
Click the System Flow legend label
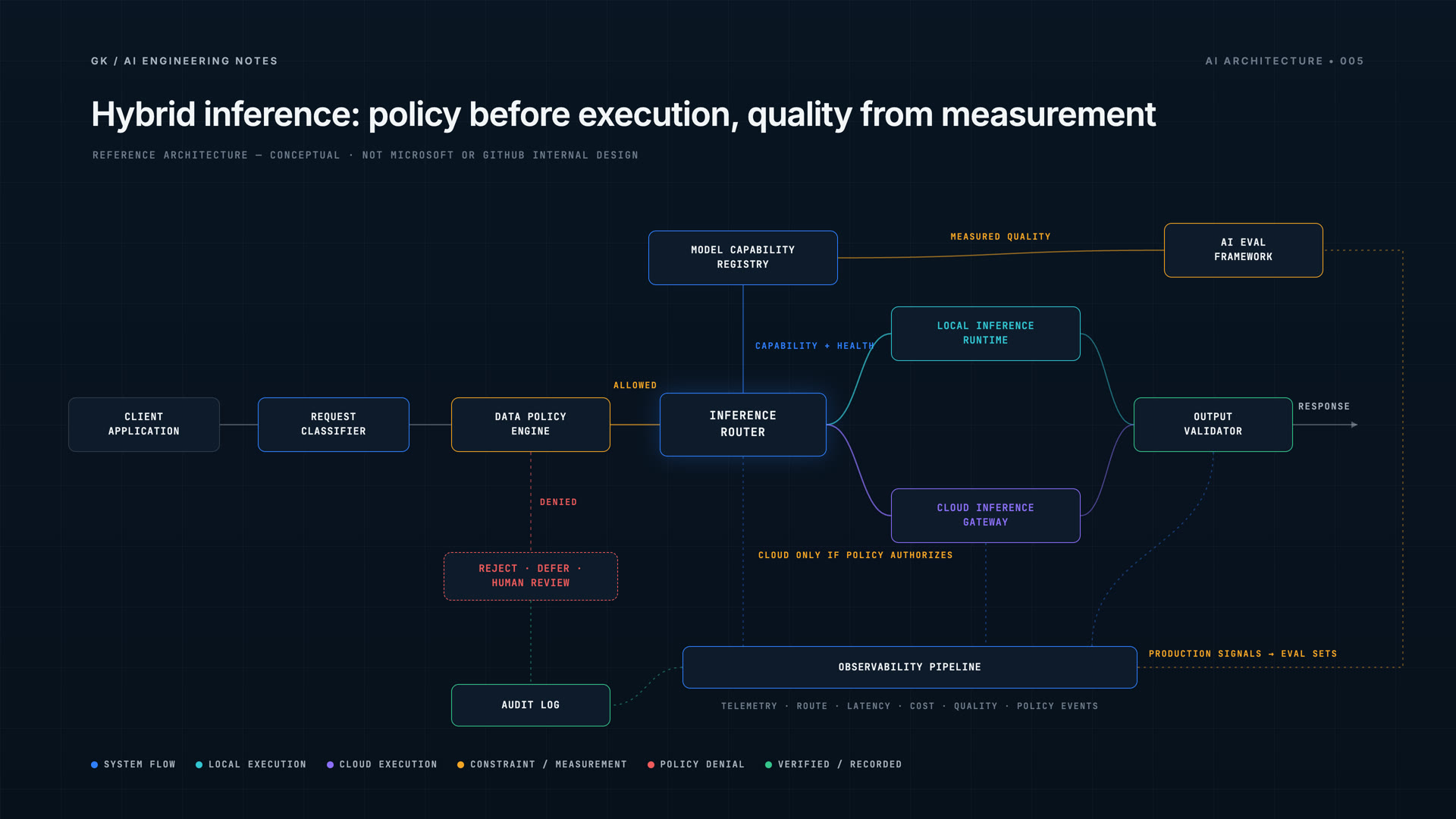pos(140,764)
